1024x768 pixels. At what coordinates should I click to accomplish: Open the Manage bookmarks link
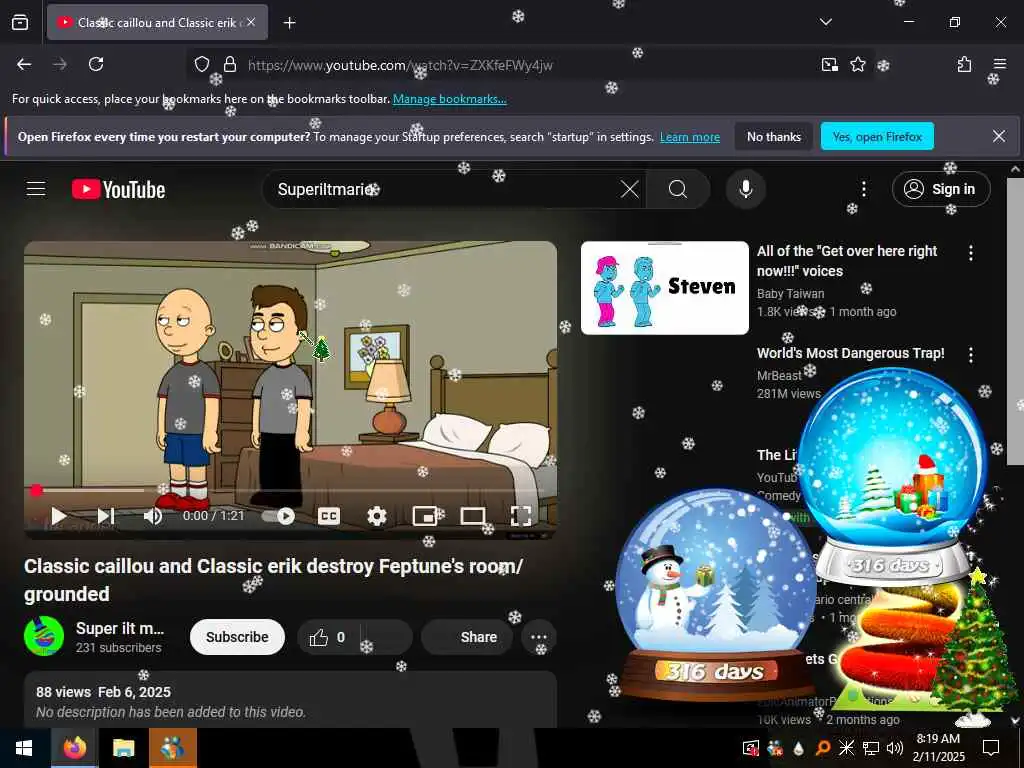point(449,99)
